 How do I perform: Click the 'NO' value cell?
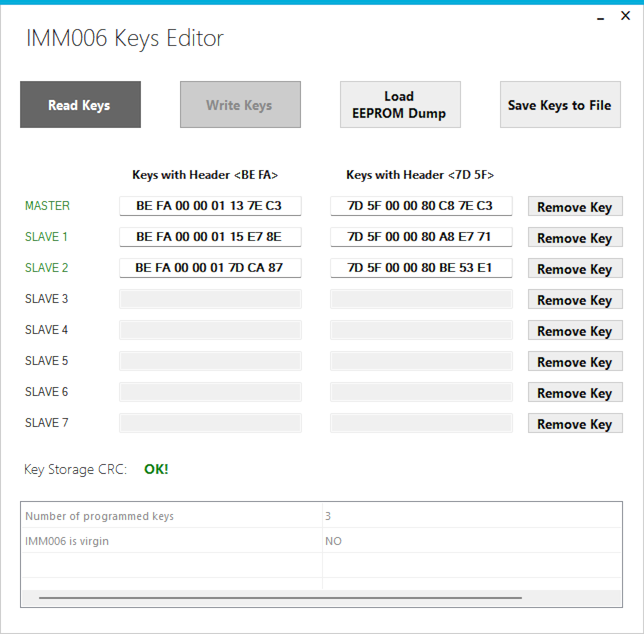click(472, 541)
